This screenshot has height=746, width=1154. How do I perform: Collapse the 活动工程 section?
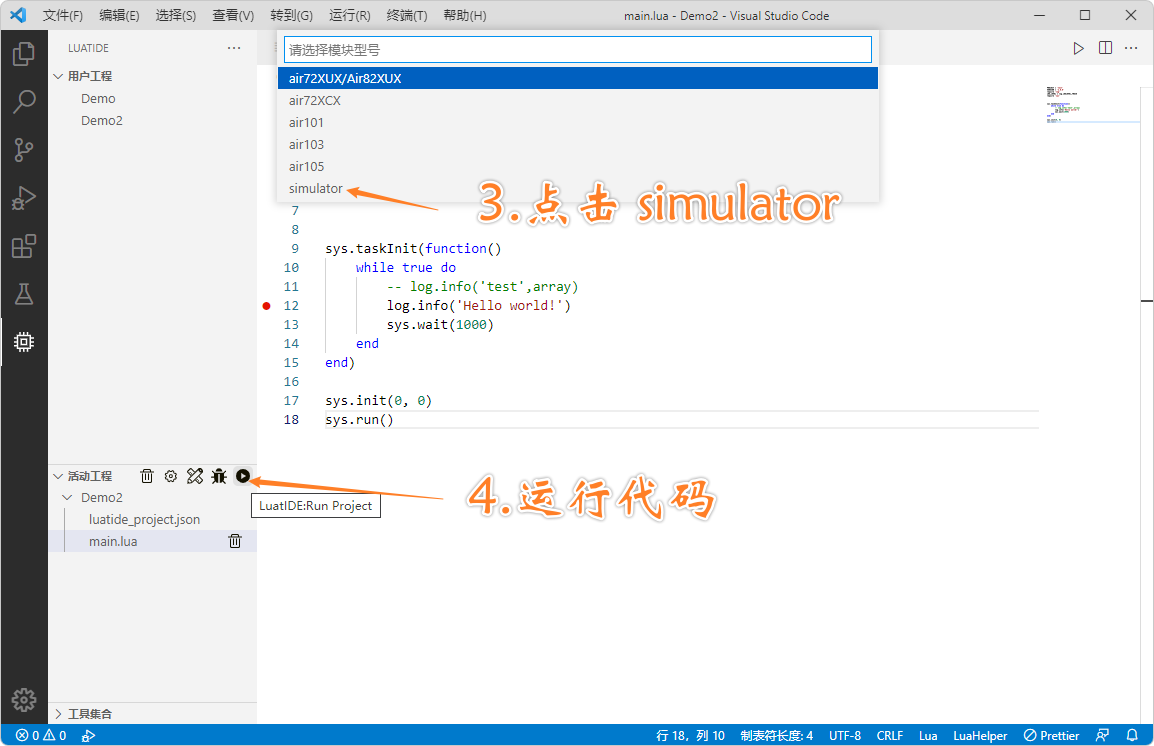click(x=58, y=476)
